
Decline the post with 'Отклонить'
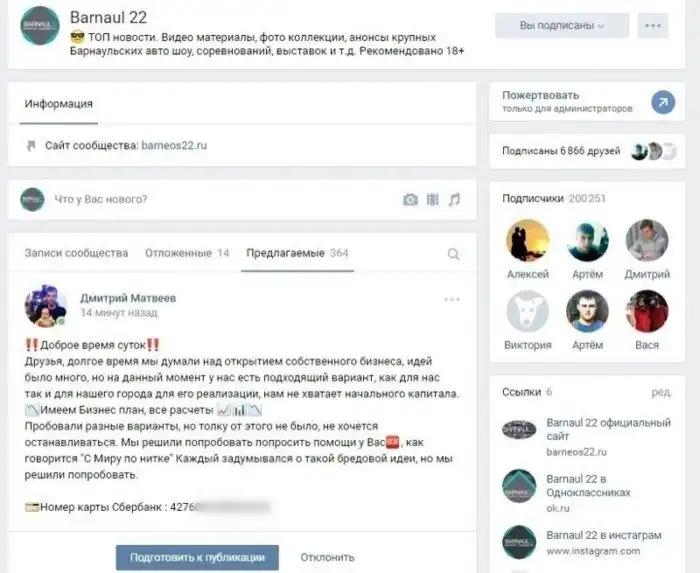tap(327, 557)
